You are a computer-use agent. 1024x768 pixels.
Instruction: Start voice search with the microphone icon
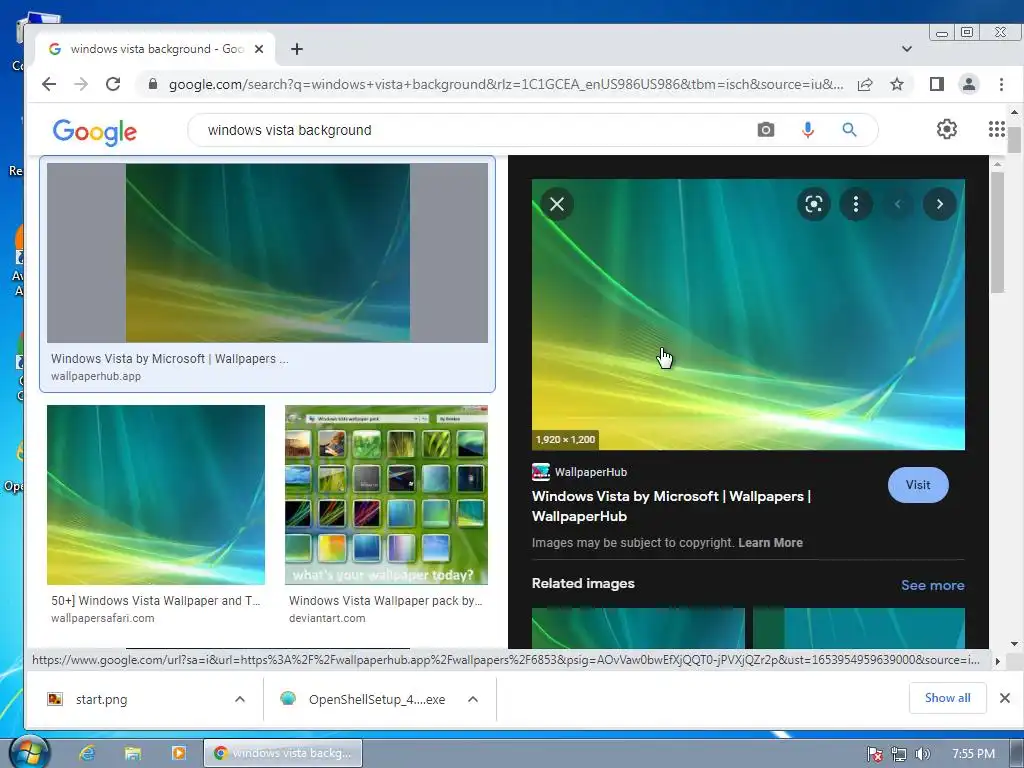point(808,130)
